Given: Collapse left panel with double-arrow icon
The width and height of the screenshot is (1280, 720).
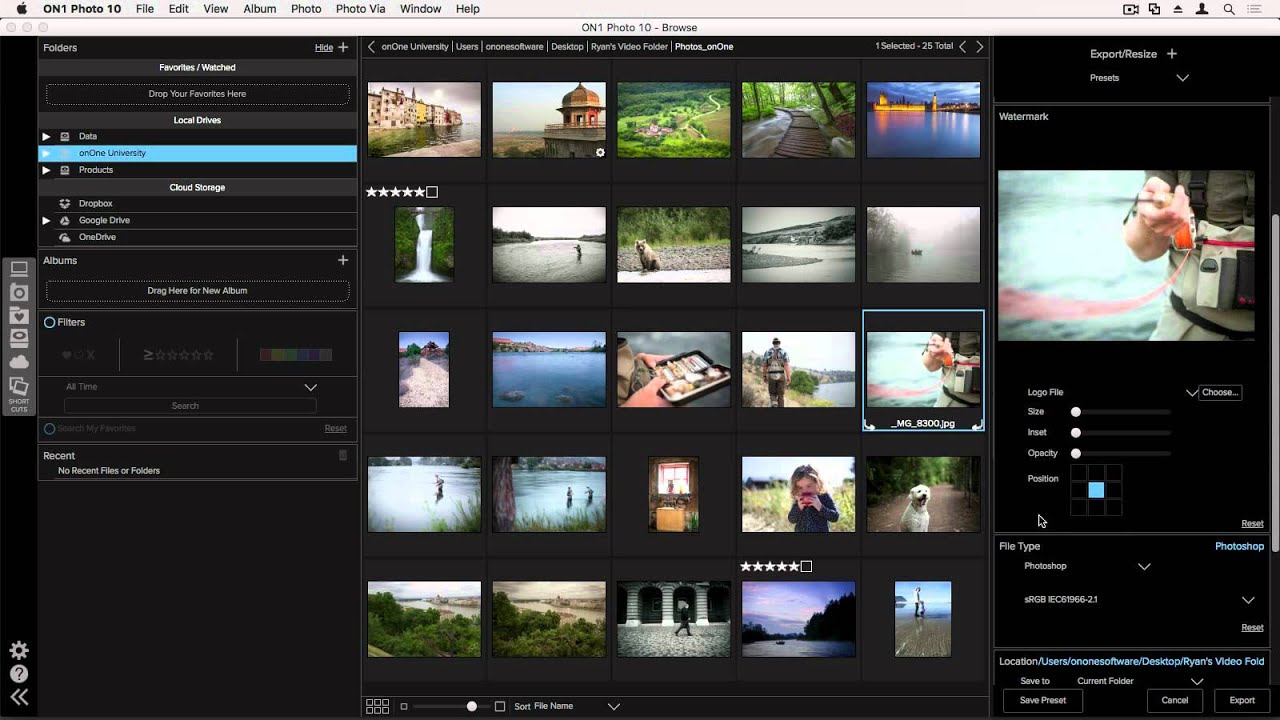Looking at the screenshot, I should pyautogui.click(x=19, y=698).
